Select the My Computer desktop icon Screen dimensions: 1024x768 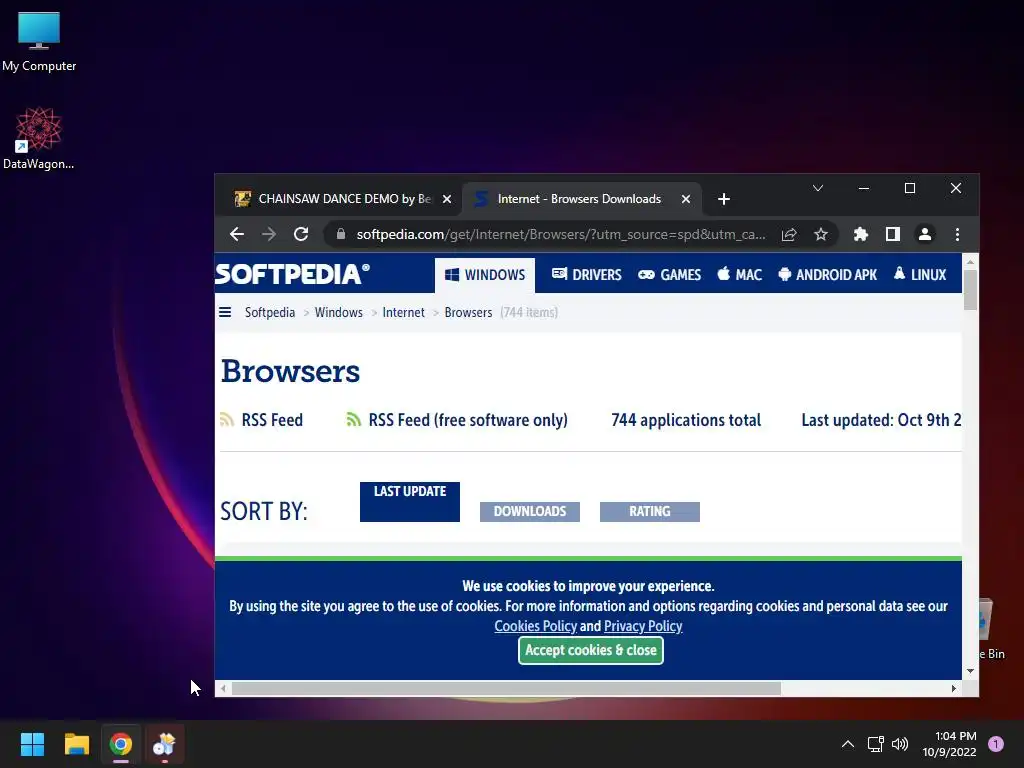click(39, 42)
